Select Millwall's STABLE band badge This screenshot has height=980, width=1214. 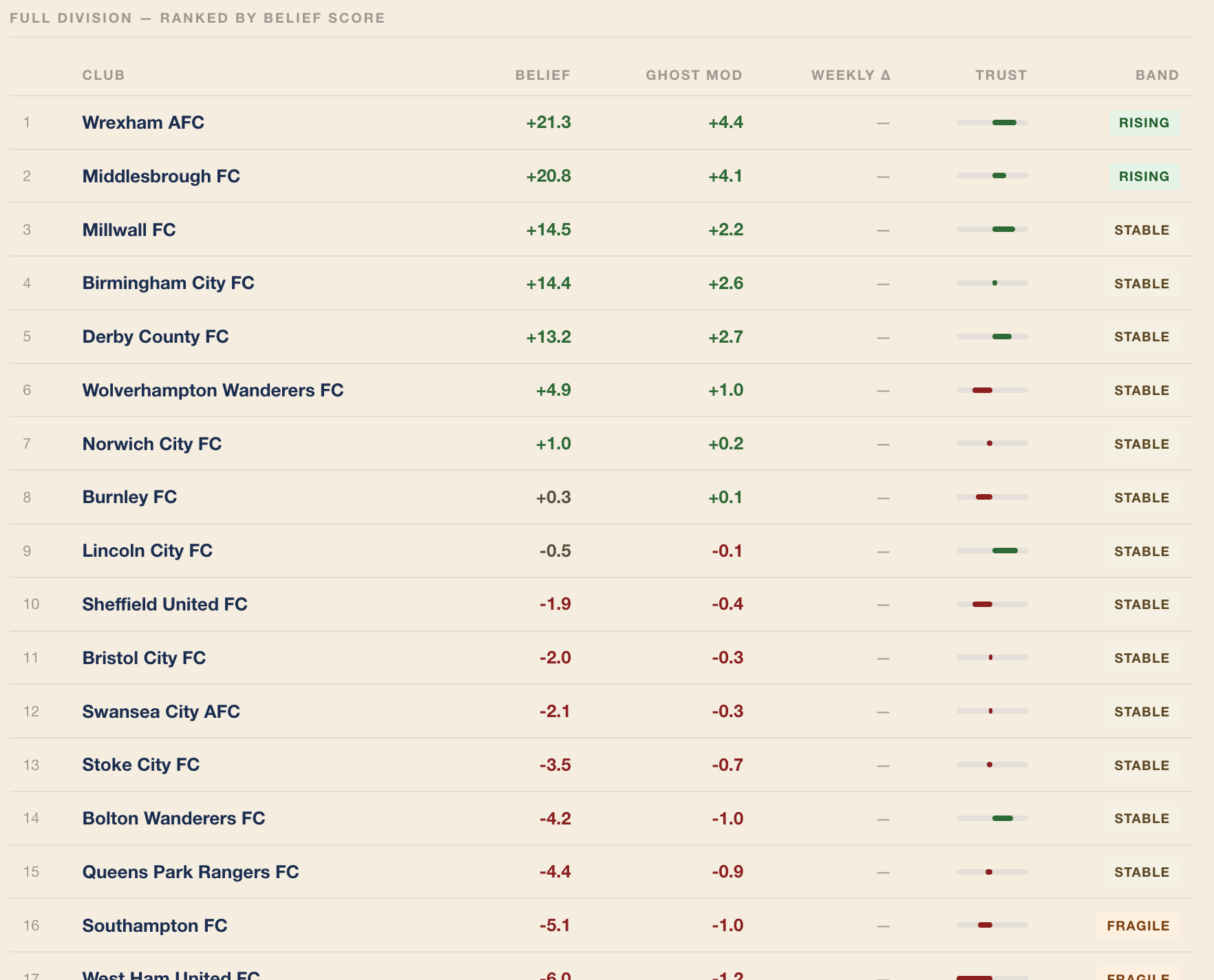pos(1142,230)
